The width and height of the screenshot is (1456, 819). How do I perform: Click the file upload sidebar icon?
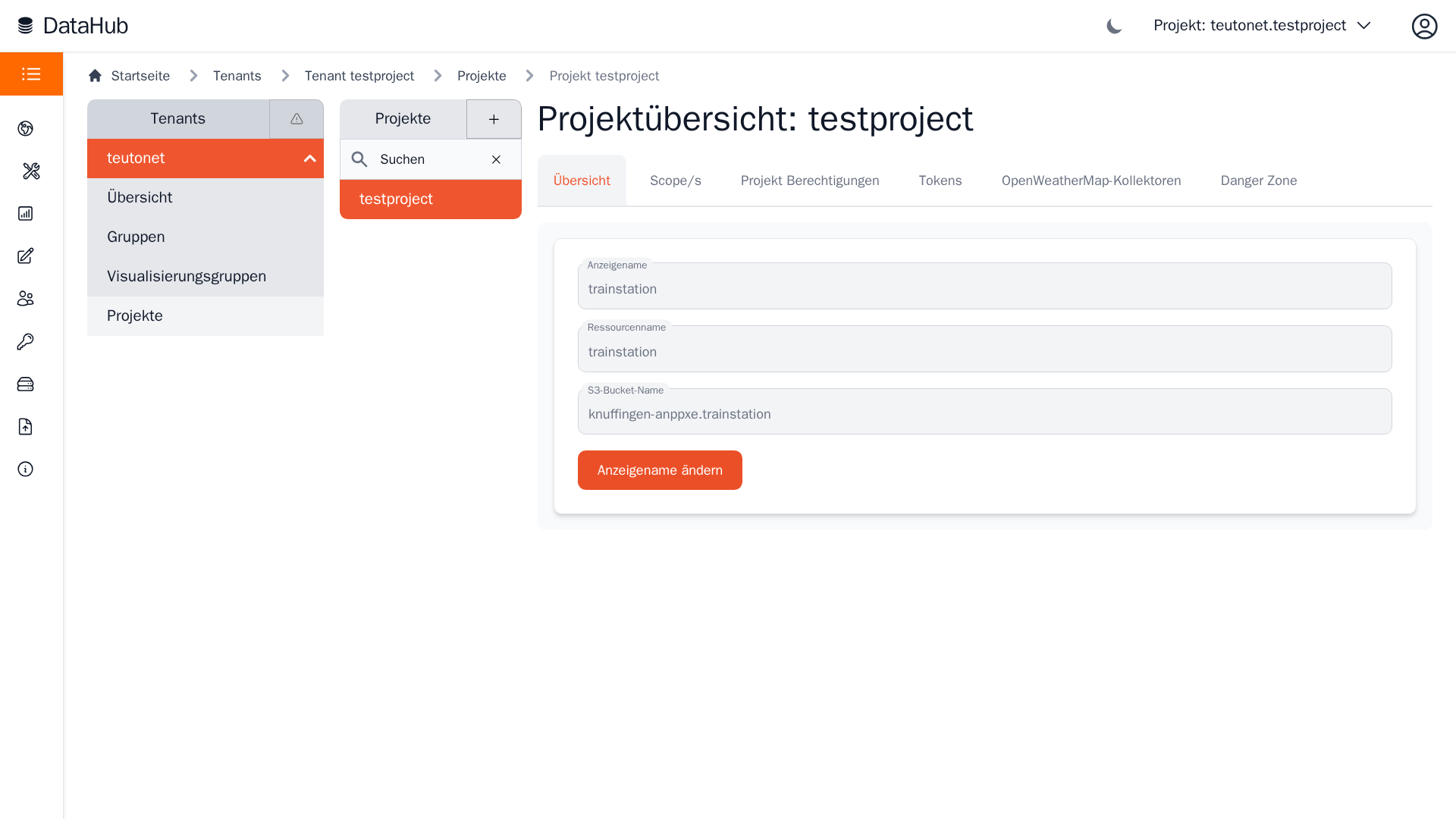point(25,426)
